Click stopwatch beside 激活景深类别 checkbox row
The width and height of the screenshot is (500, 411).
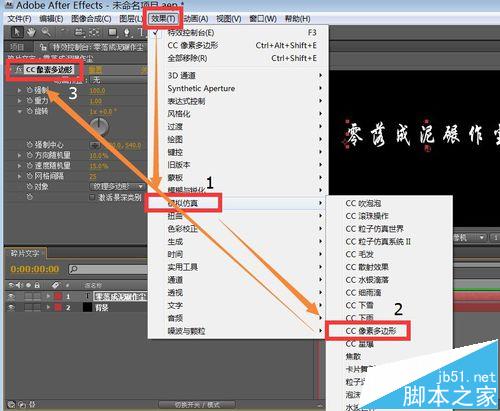(30, 197)
